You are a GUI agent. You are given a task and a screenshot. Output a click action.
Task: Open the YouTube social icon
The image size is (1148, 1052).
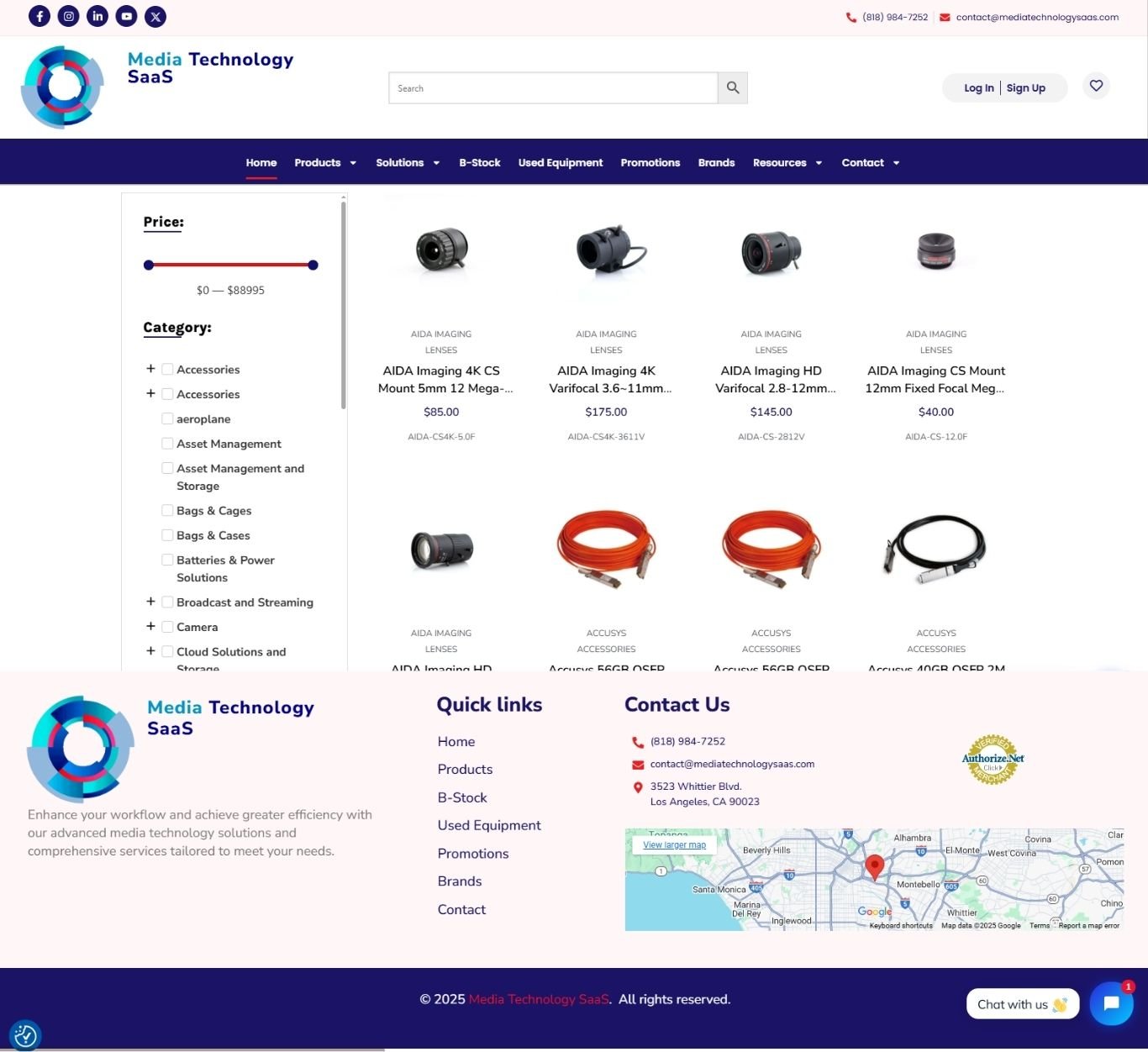pyautogui.click(x=126, y=16)
